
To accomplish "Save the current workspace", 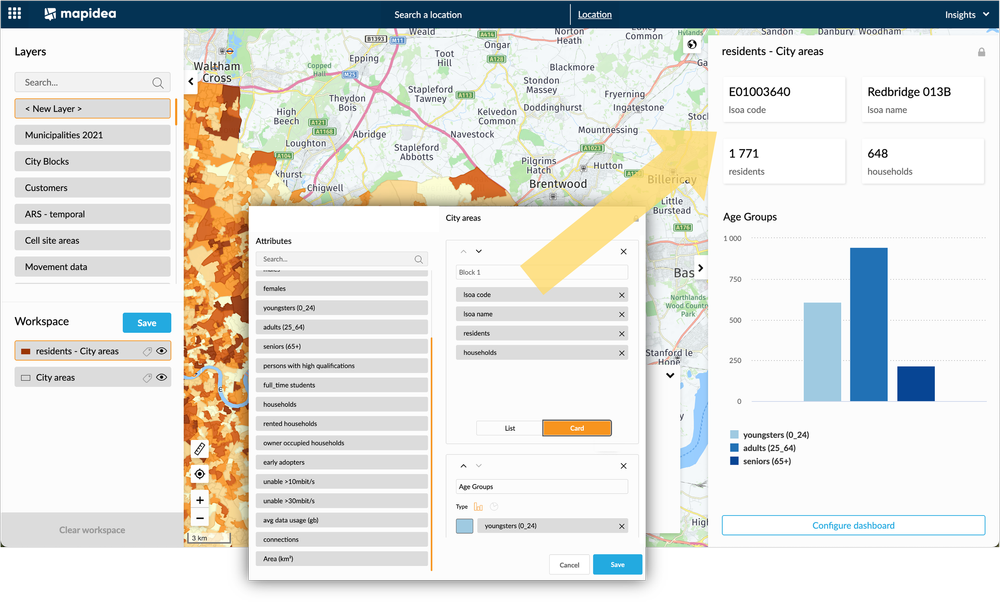I will [x=147, y=322].
